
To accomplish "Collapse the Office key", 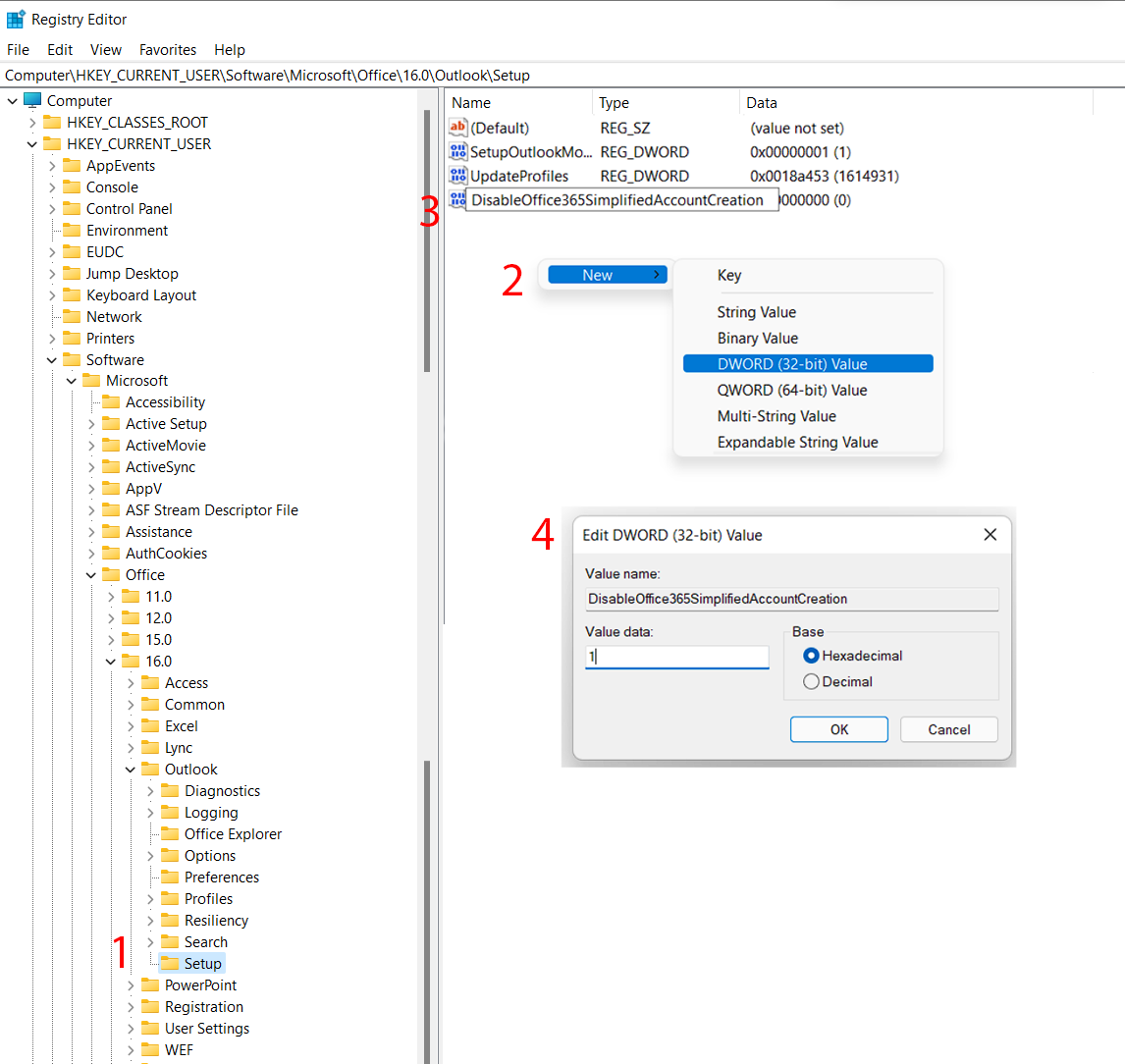I will [x=91, y=575].
